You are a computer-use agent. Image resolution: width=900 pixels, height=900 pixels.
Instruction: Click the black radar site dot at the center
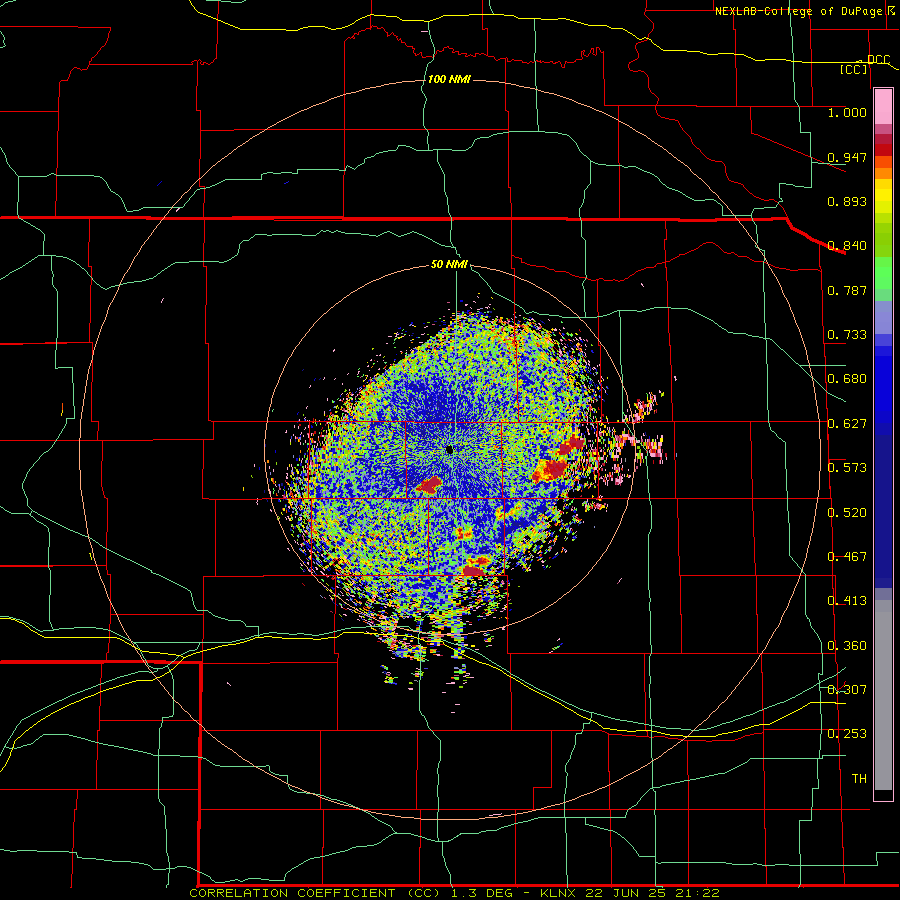click(449, 449)
